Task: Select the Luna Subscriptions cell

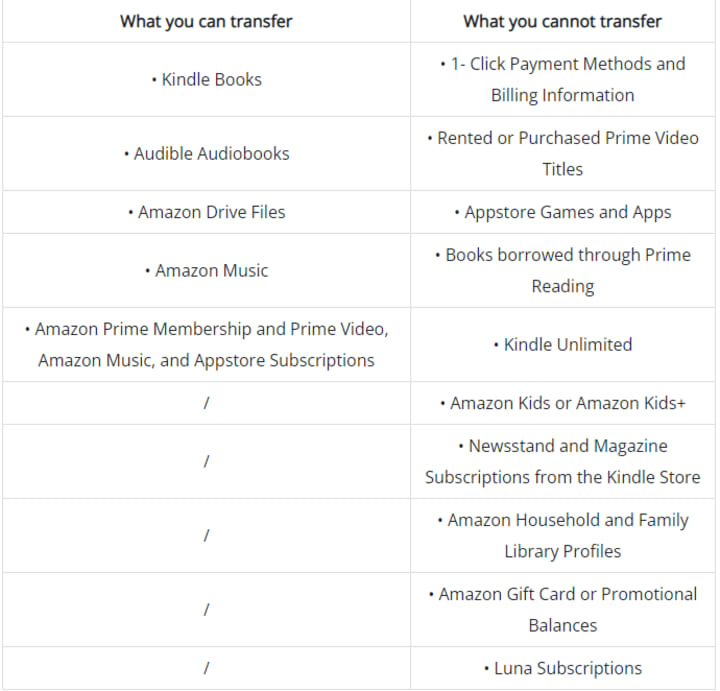Action: pyautogui.click(x=562, y=668)
